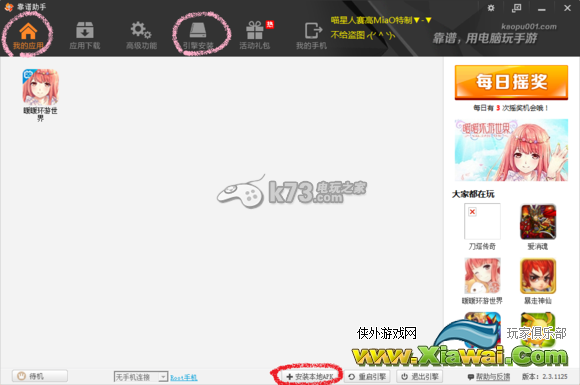This screenshot has width=580, height=385.
Task: Open the 高级功能 gear tab
Action: [141, 36]
